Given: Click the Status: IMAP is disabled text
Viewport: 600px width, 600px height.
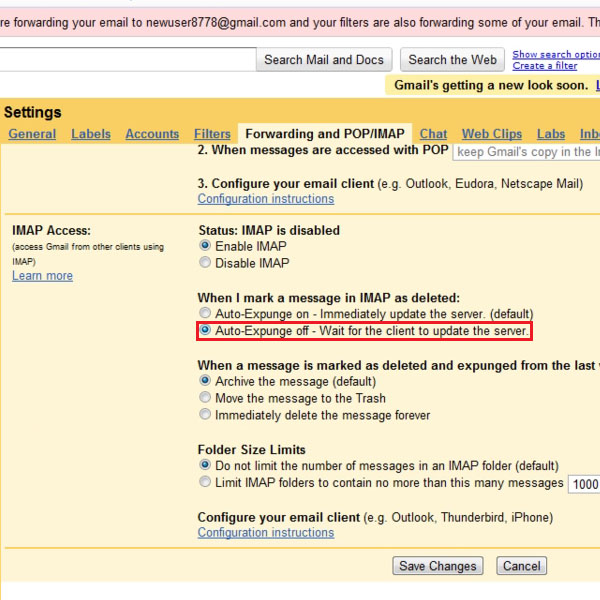Looking at the screenshot, I should [x=269, y=230].
